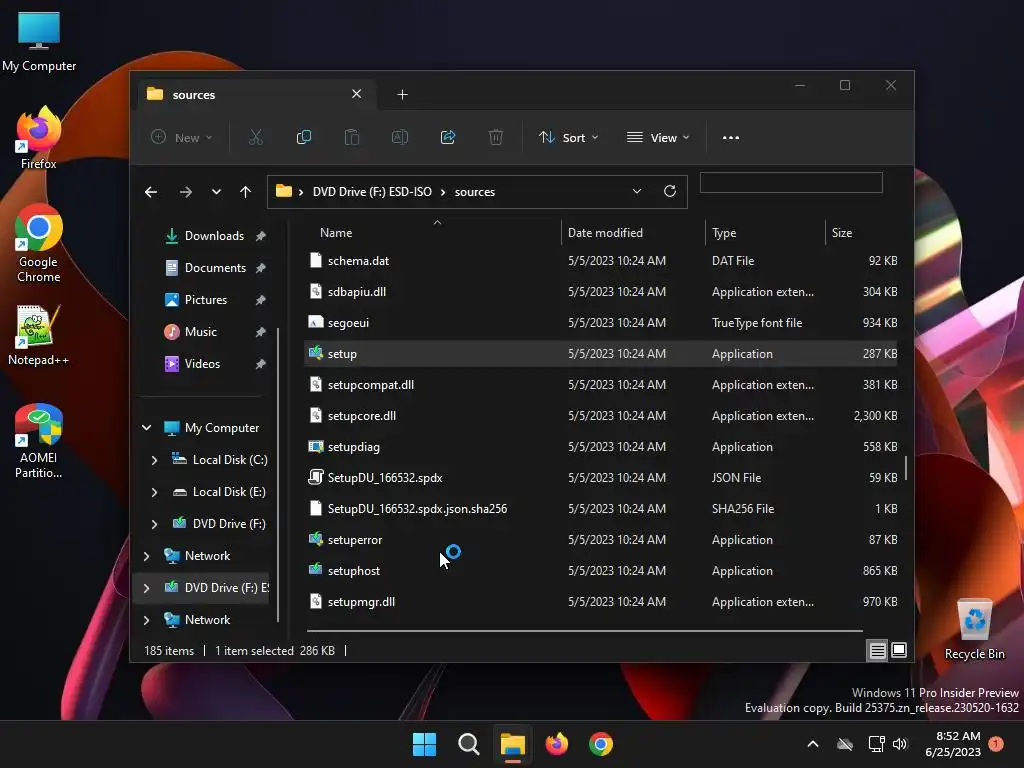Click DVD Drive (F:) ESD-ISO breadcrumb
The height and width of the screenshot is (768, 1024).
pyautogui.click(x=372, y=192)
